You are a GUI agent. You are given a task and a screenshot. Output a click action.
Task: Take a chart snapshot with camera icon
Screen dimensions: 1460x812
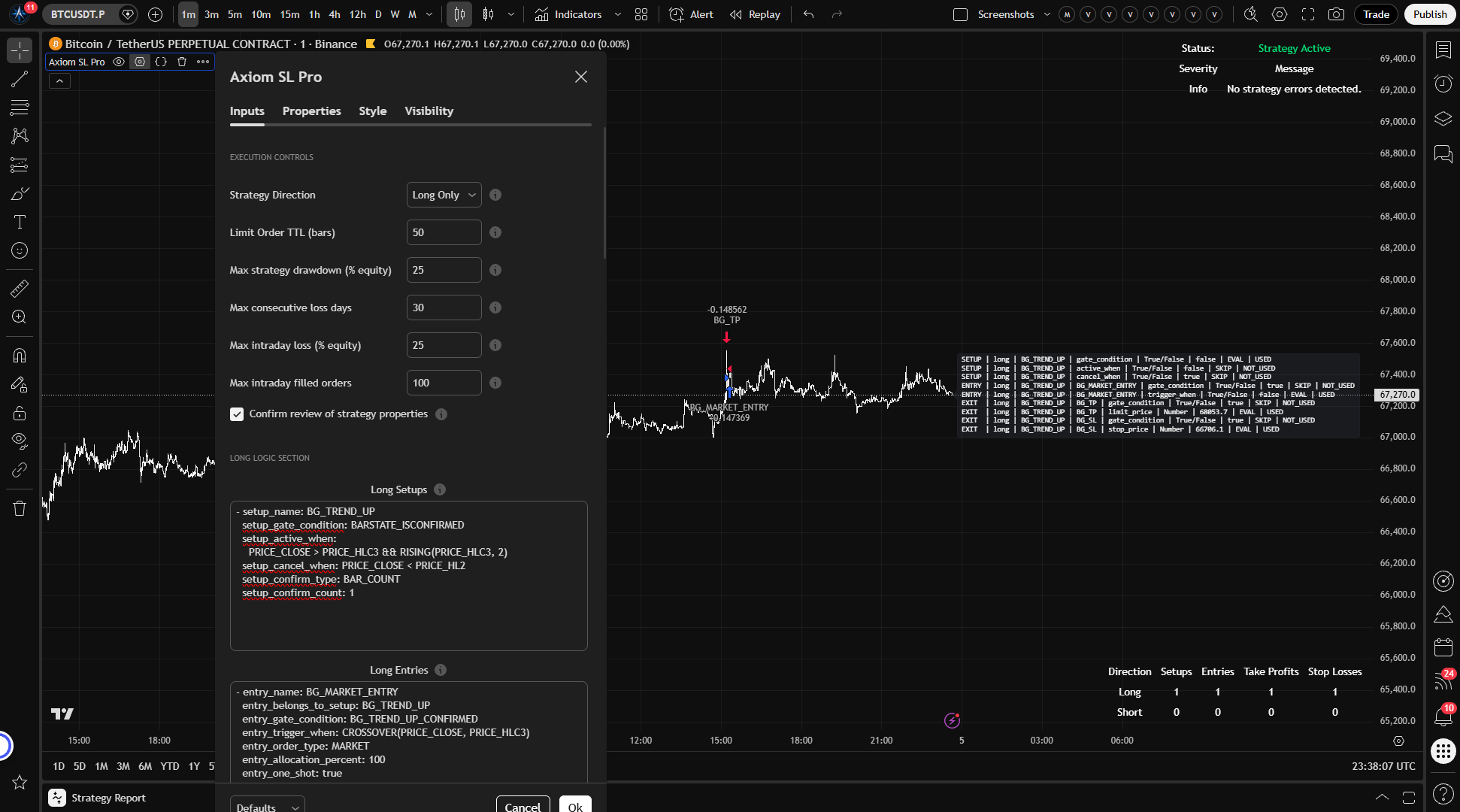[x=1336, y=14]
